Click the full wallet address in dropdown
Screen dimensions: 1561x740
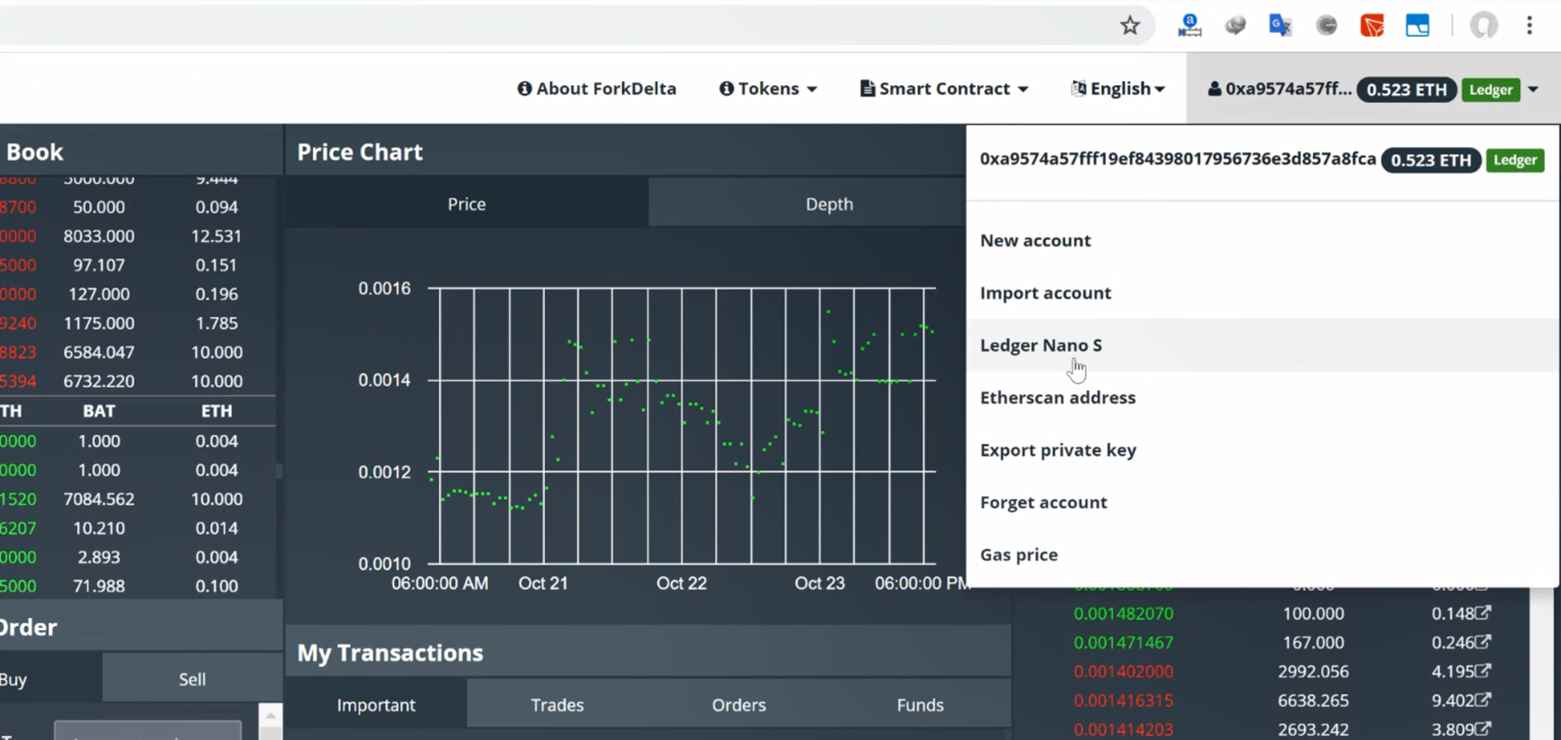(1177, 159)
